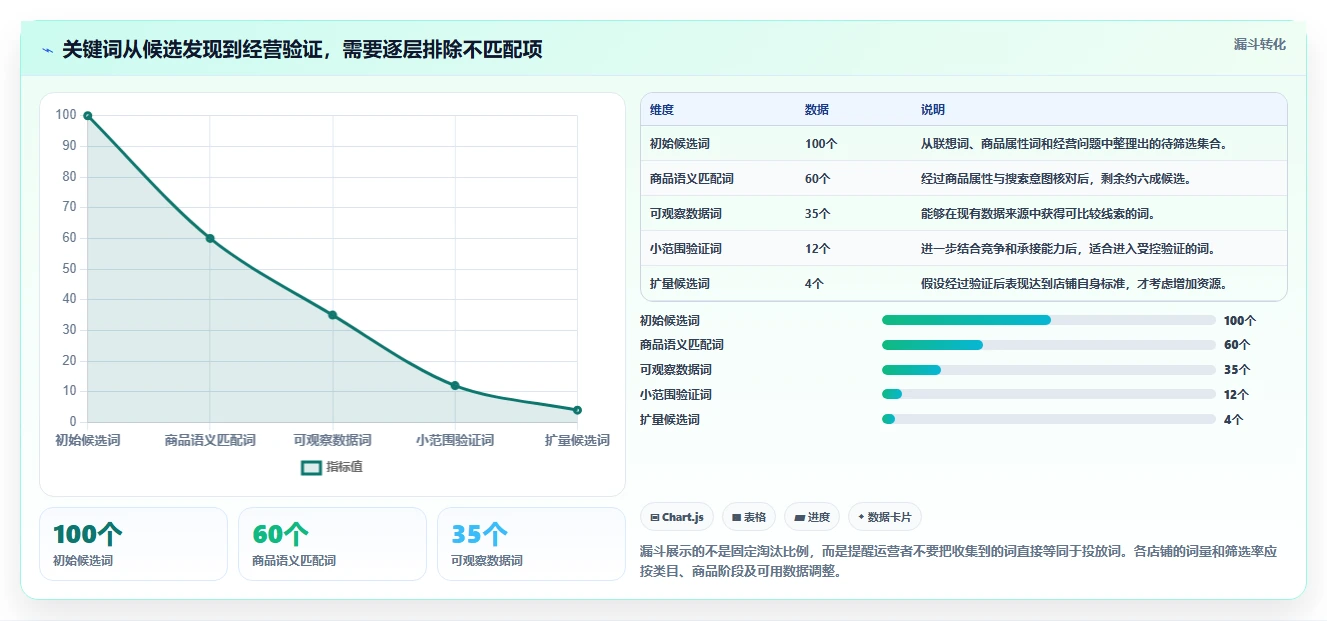The width and height of the screenshot is (1327, 621).
Task: Click the 数据卡片 chip
Action: (x=885, y=517)
